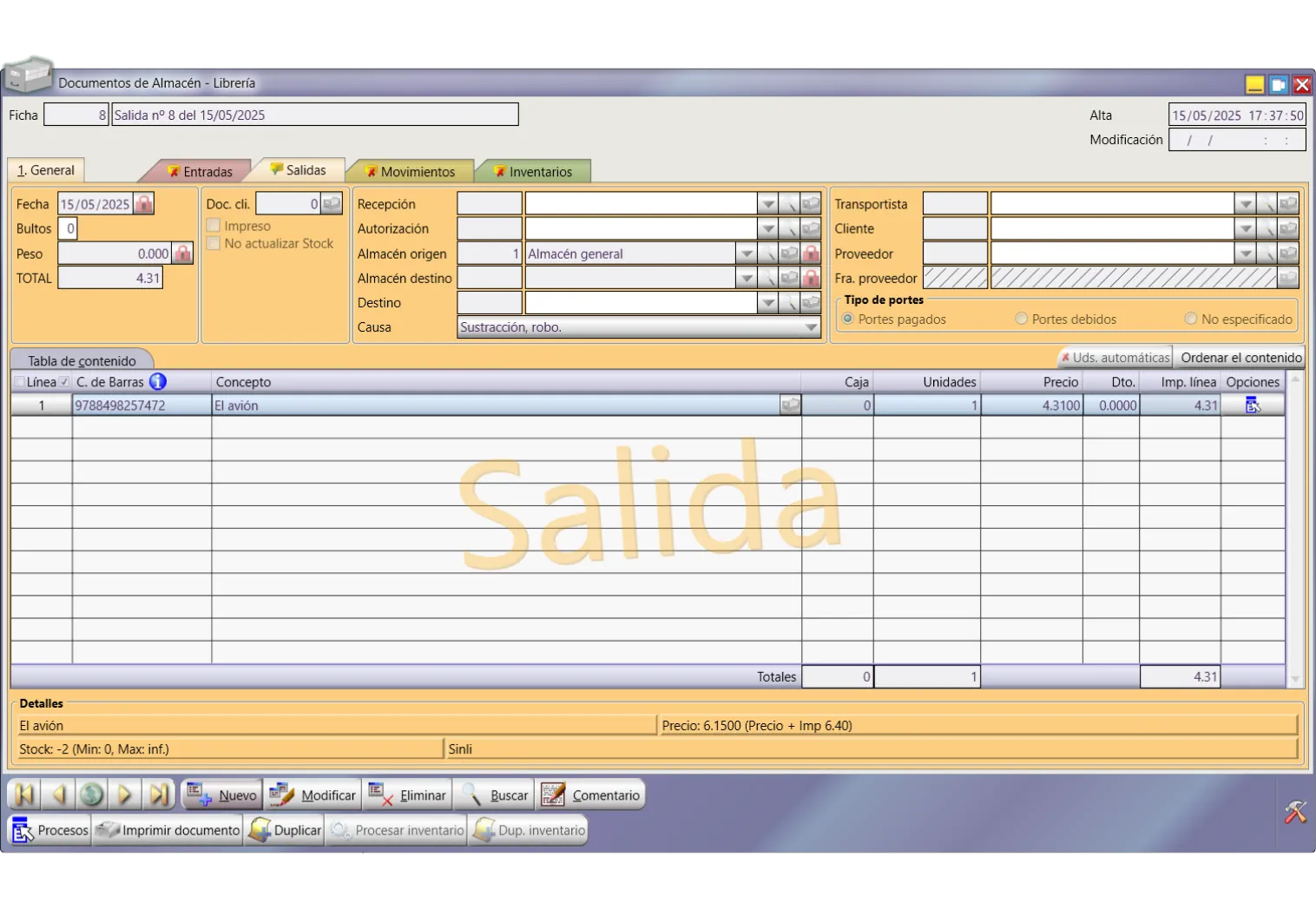1316x903 pixels.
Task: Select Portes debidos radio button
Action: [x=1022, y=320]
